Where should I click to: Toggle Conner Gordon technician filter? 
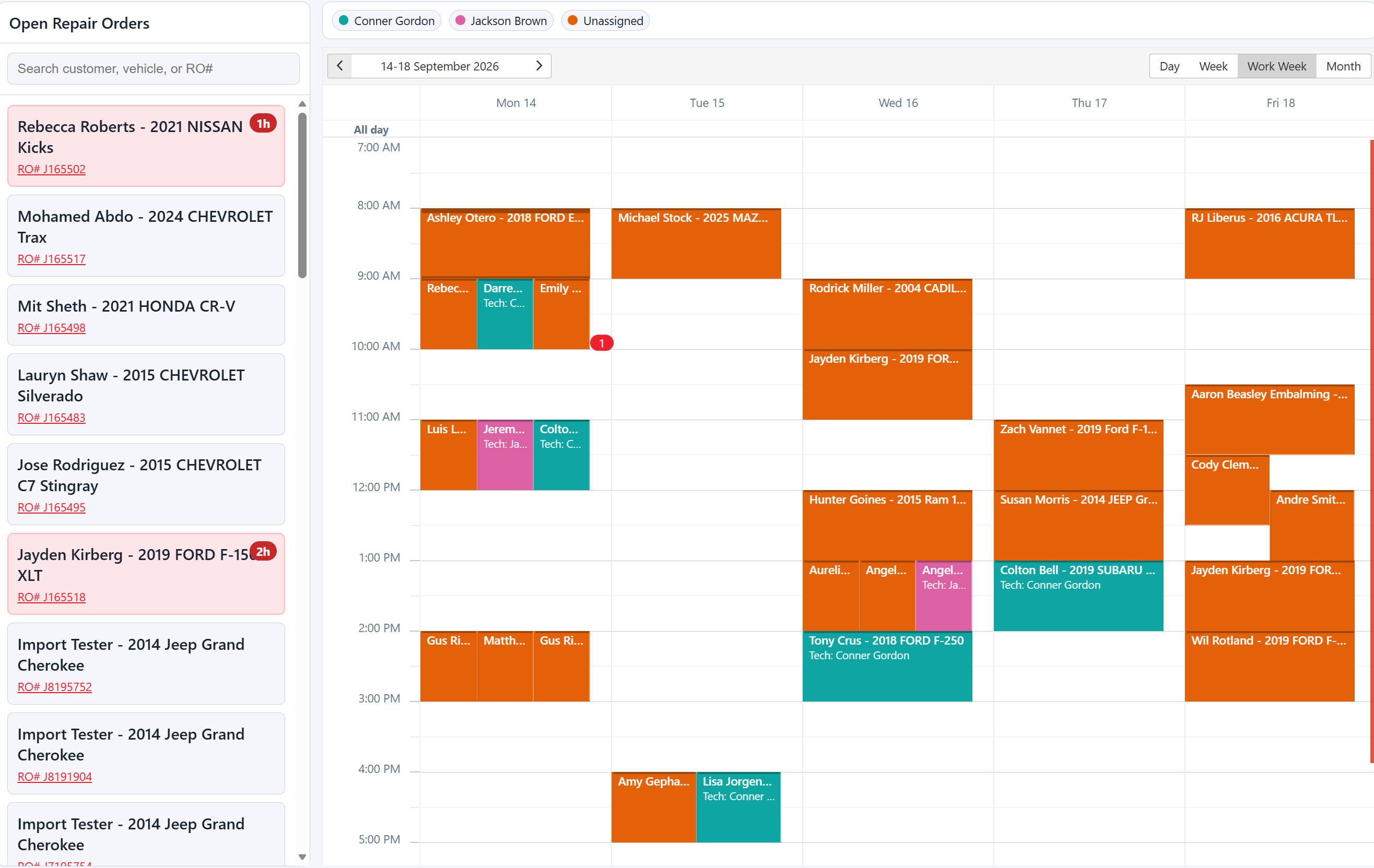point(386,21)
